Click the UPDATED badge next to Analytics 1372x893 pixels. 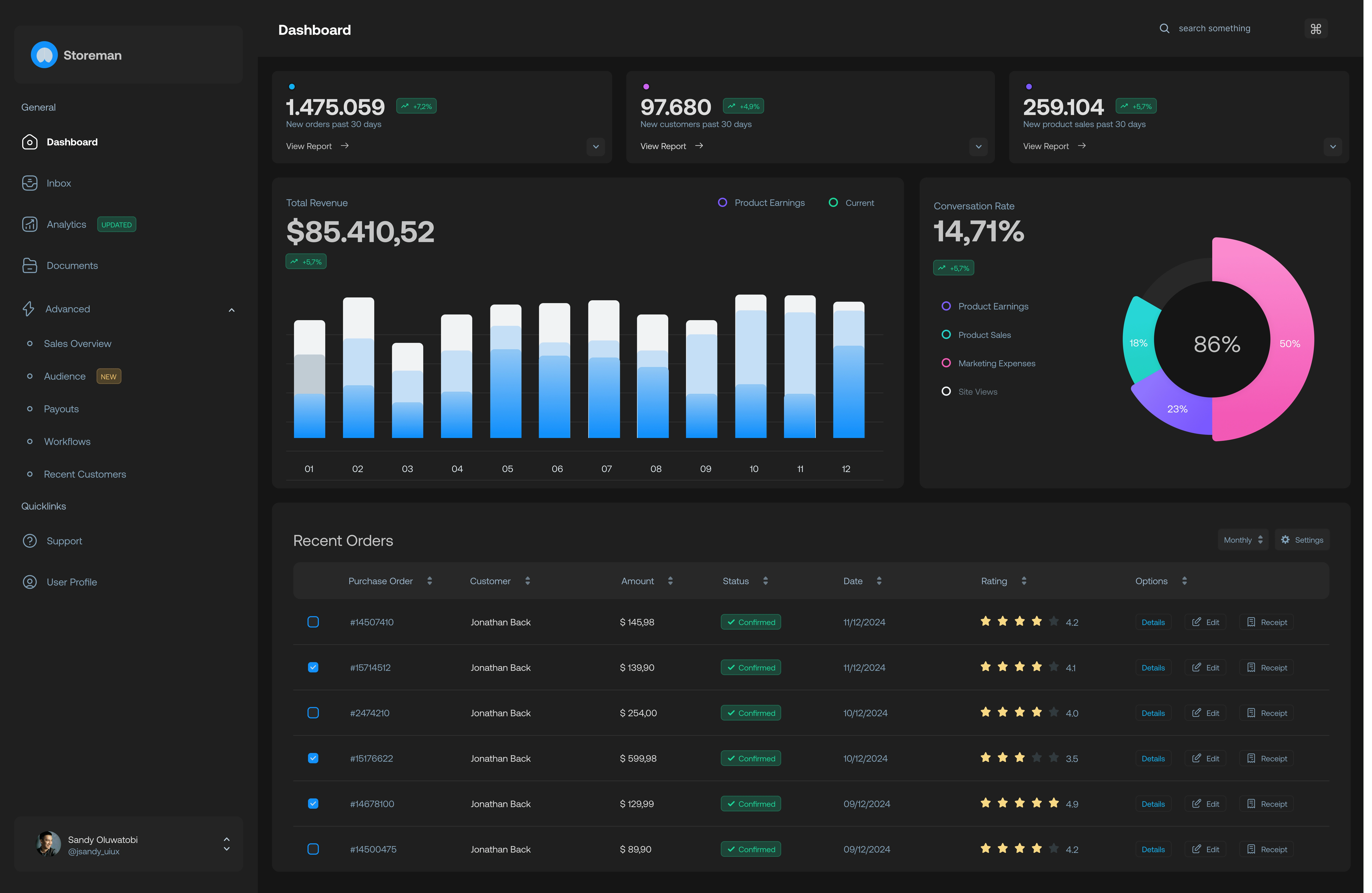(116, 225)
